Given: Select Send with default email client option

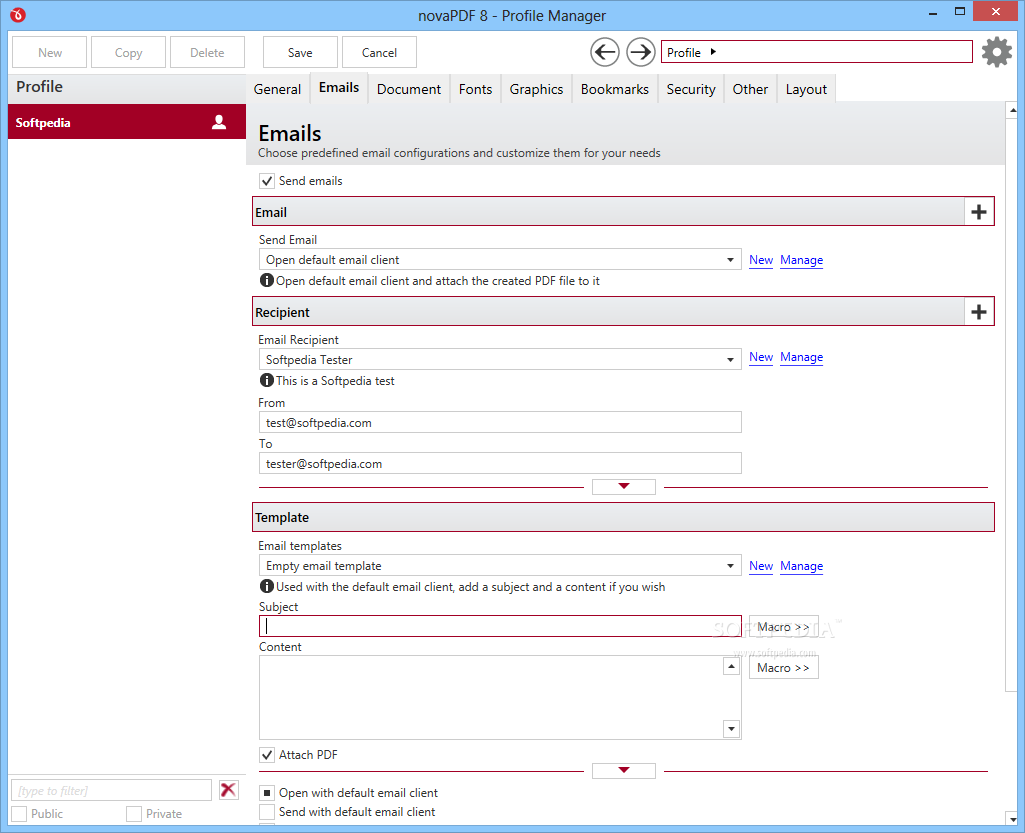Looking at the screenshot, I should coord(267,812).
